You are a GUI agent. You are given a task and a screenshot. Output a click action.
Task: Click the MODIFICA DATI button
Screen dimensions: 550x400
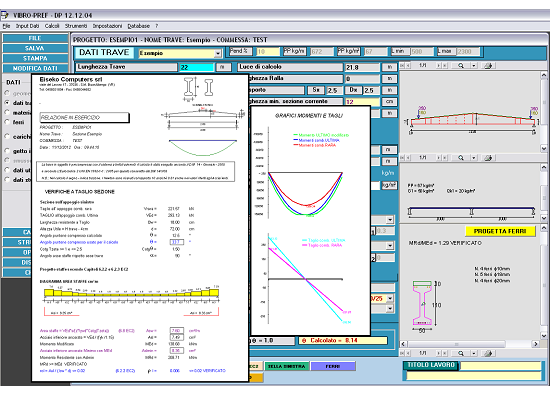35,68
